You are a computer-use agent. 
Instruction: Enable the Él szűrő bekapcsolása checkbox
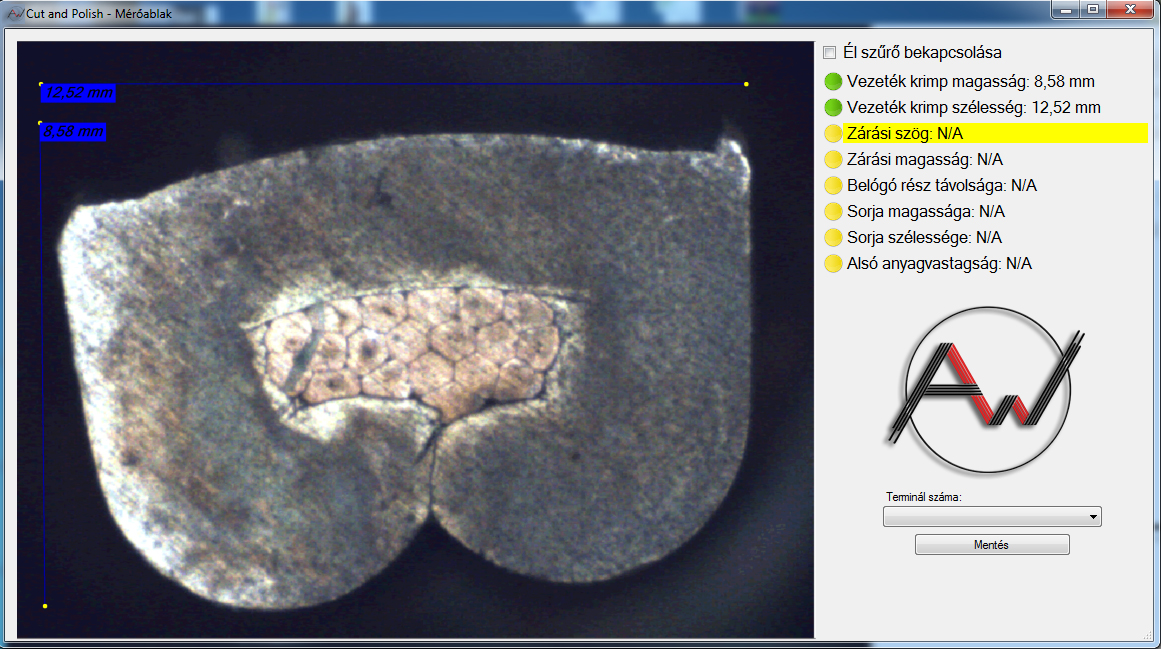pos(828,52)
